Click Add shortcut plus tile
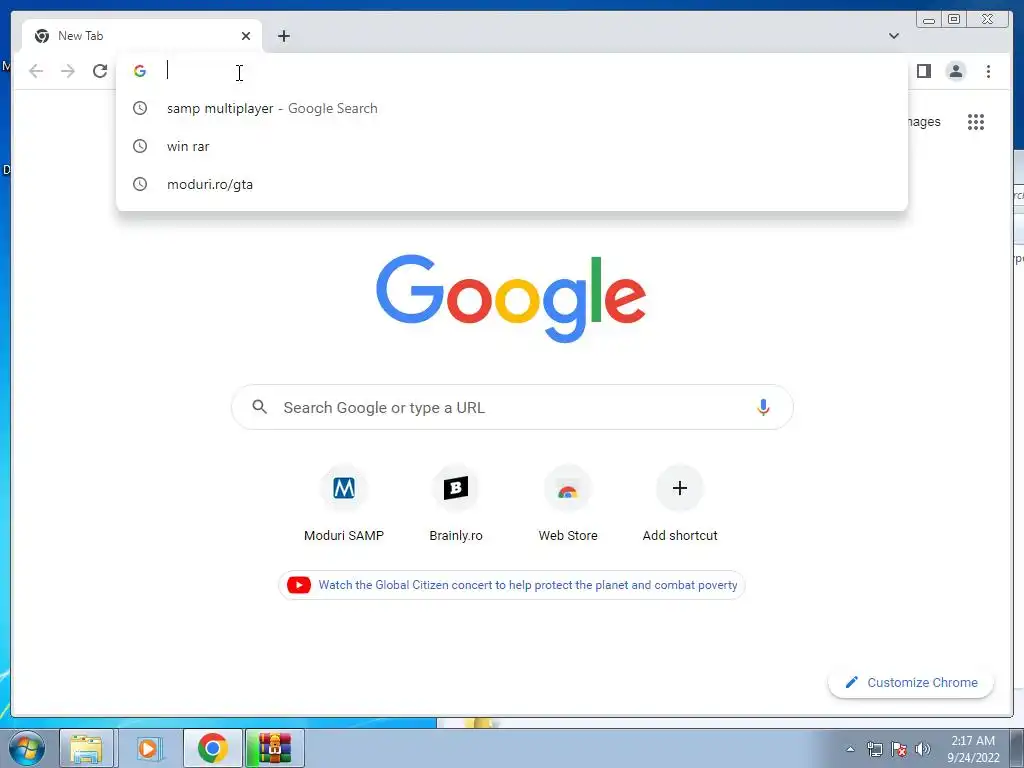This screenshot has height=768, width=1024. pos(680,504)
